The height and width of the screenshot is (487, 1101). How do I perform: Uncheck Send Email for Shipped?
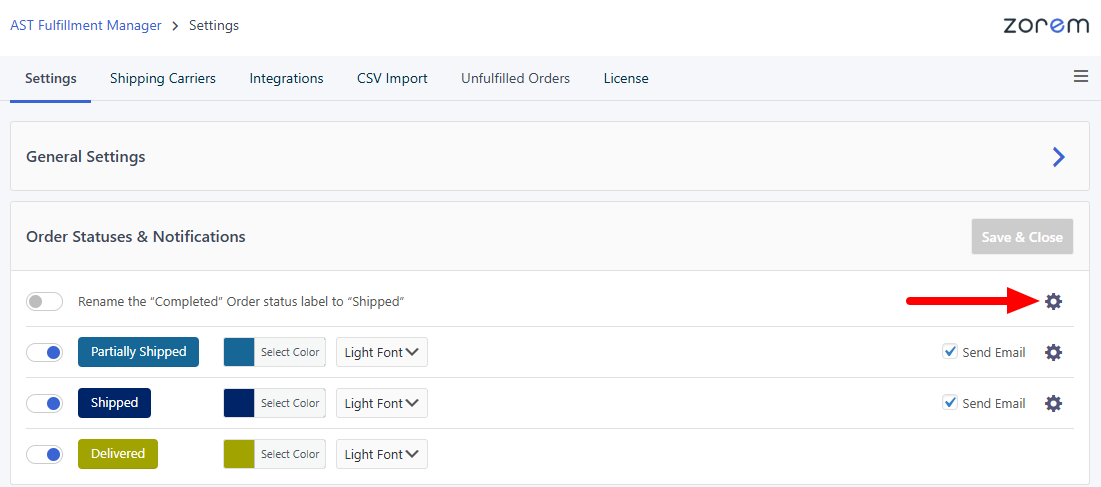click(x=950, y=403)
